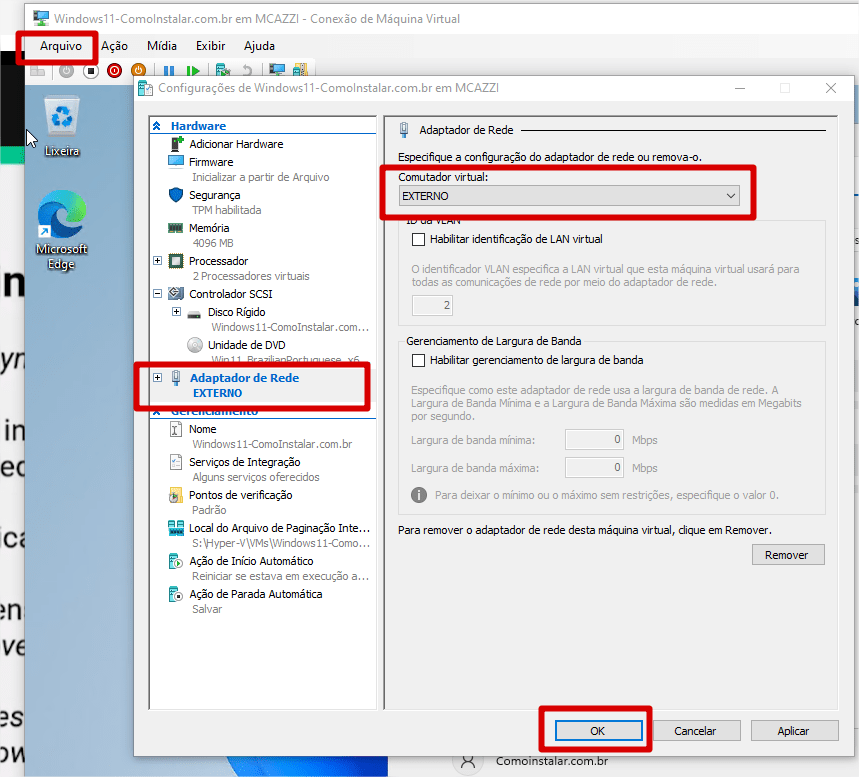The image size is (859, 777).
Task: Click the Pontos de verificação icon
Action: (175, 495)
